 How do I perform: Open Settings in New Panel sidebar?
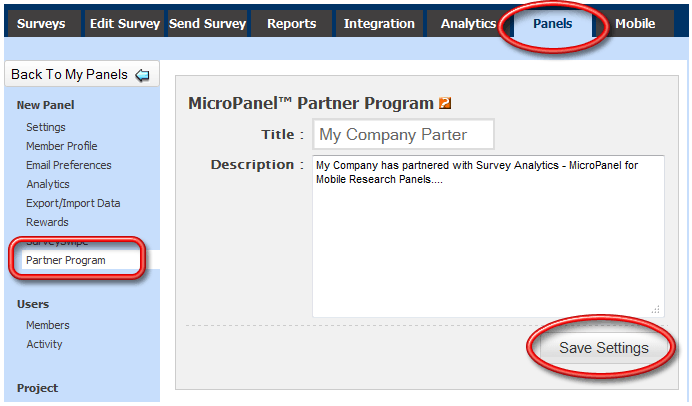46,127
